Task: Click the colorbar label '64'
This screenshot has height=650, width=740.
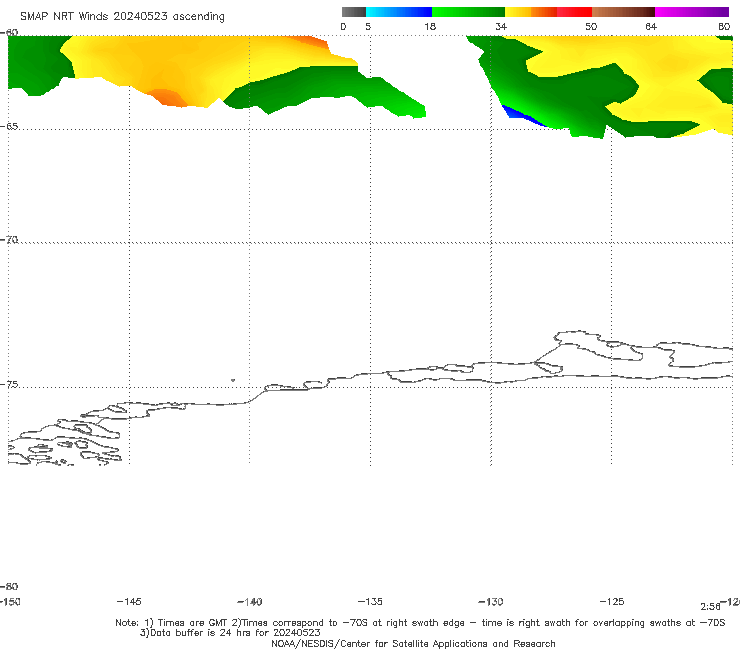Action: pyautogui.click(x=651, y=27)
